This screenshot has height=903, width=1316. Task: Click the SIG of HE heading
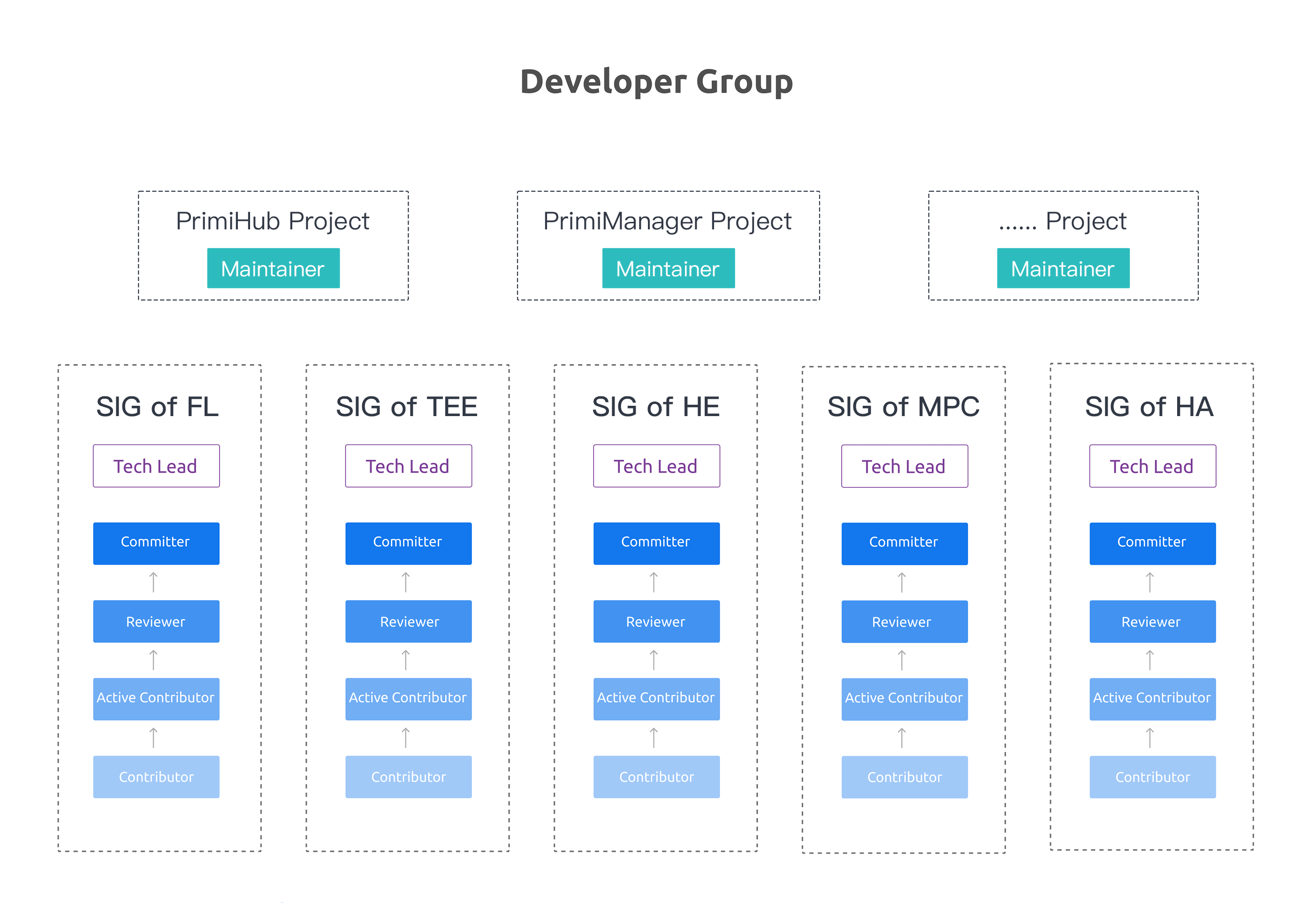(656, 407)
